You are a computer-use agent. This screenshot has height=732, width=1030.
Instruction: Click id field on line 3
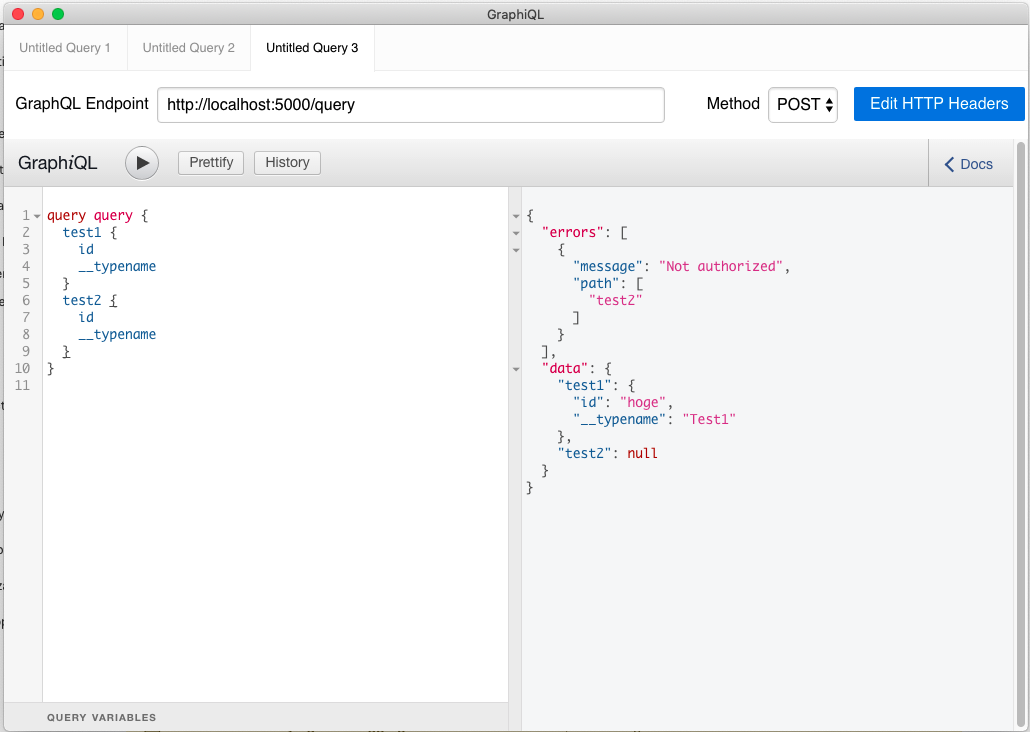pos(86,250)
